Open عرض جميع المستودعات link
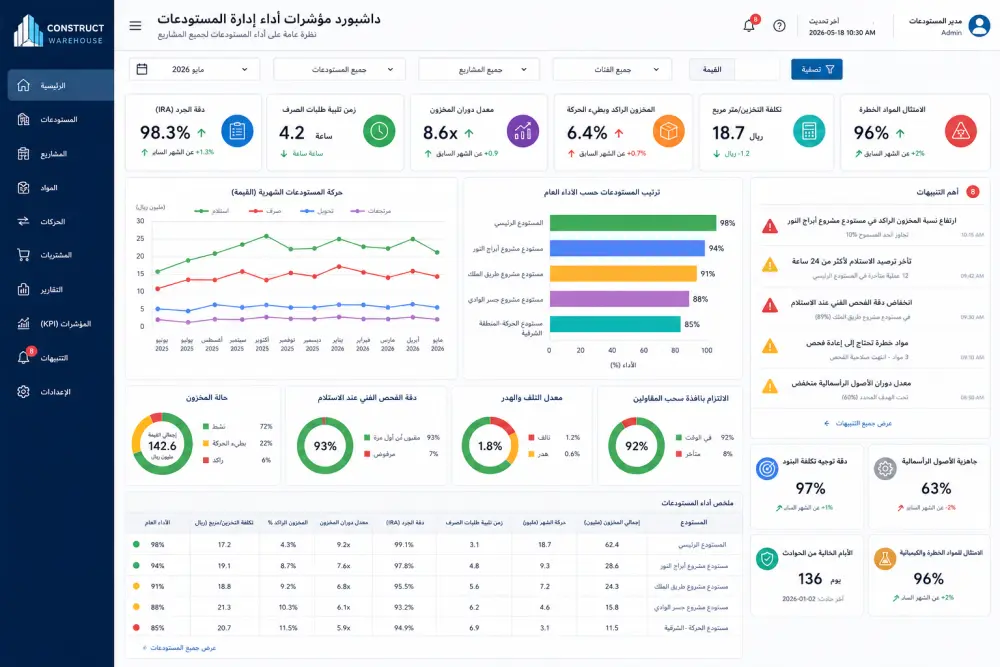 180,648
